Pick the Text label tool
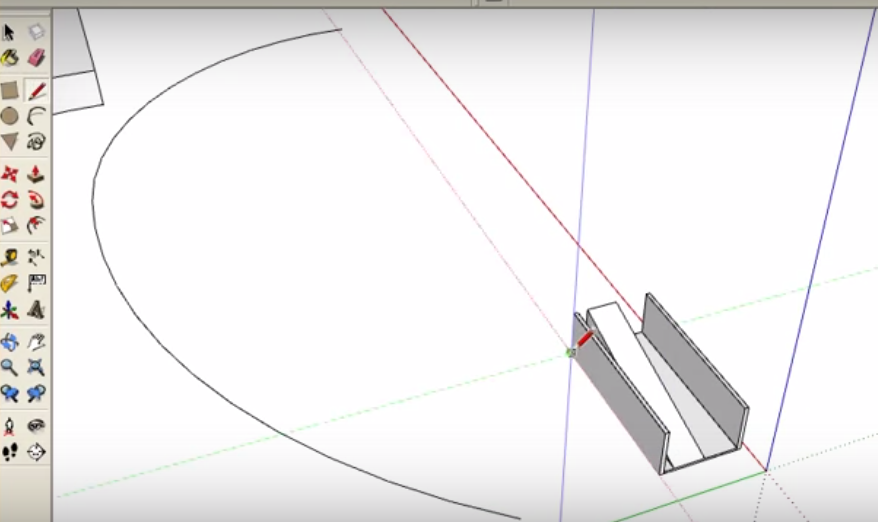Screen dimensions: 878x522 36,283
